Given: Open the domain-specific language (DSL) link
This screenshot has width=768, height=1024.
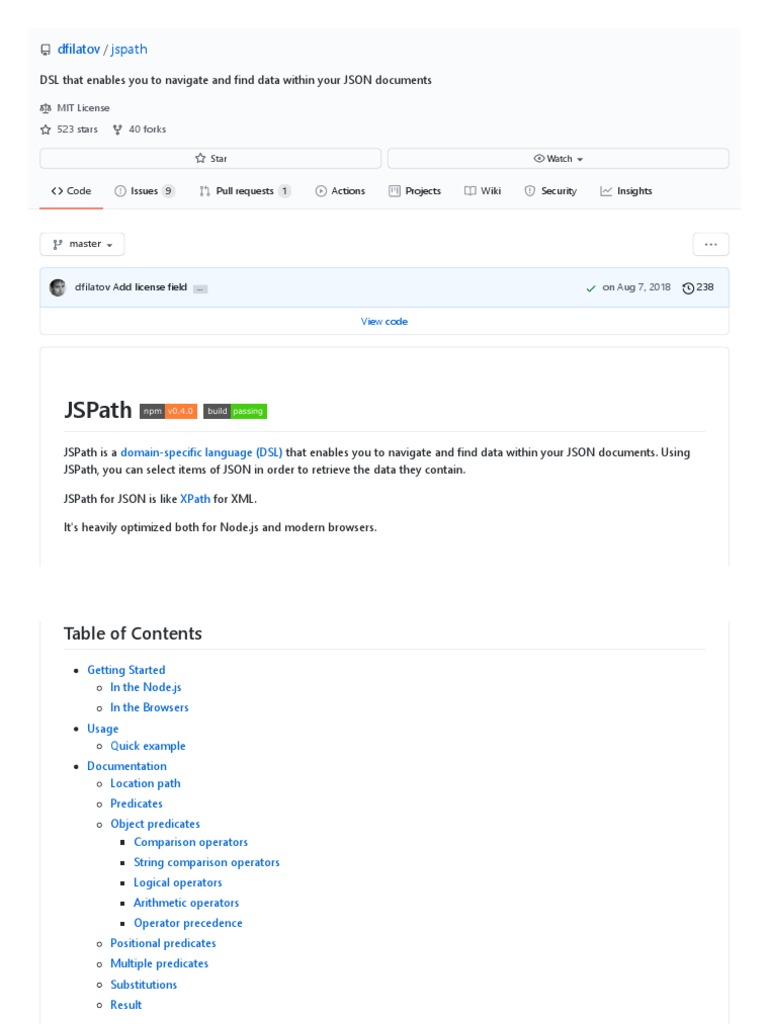Looking at the screenshot, I should pyautogui.click(x=201, y=452).
